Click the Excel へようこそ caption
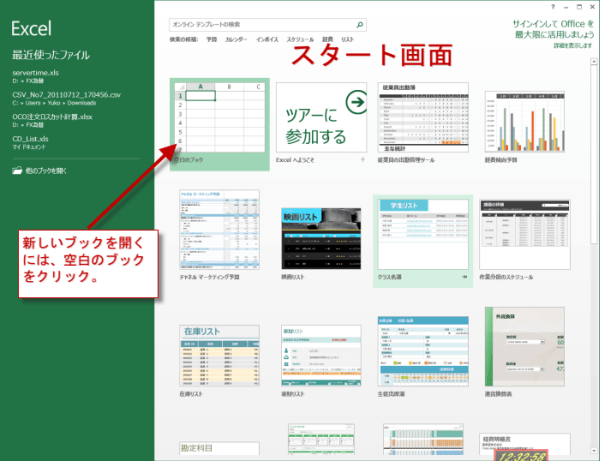Viewport: 600px width, 461px height. pyautogui.click(x=295, y=160)
